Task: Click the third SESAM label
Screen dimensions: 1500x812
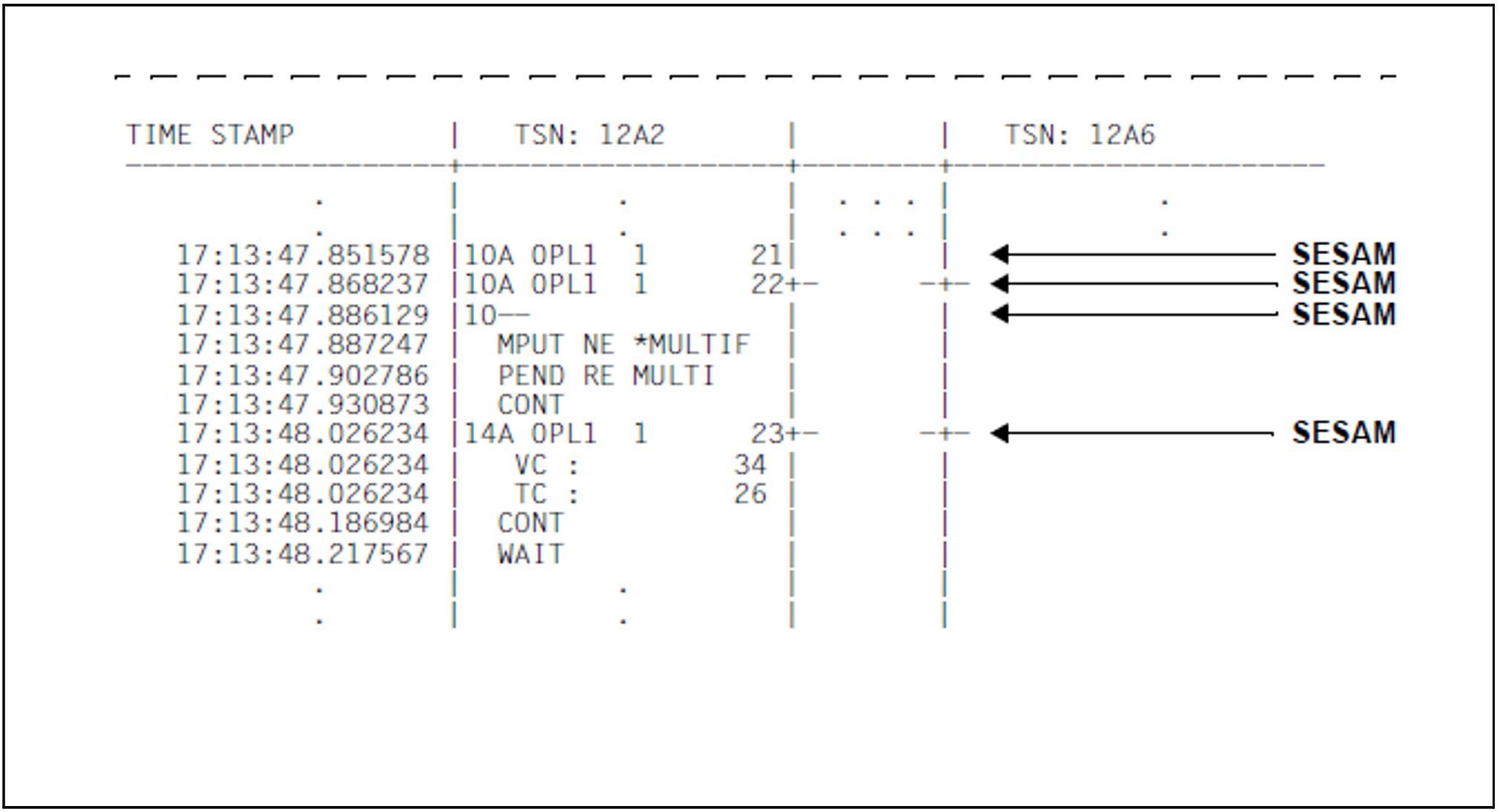Action: [1343, 314]
